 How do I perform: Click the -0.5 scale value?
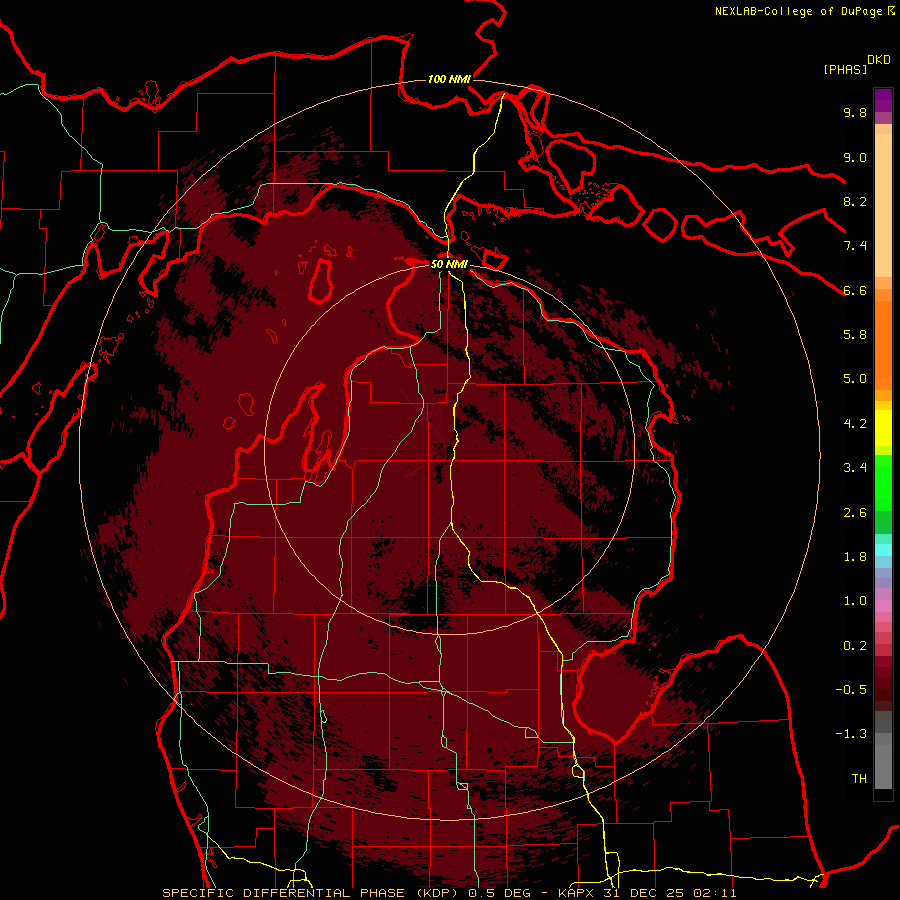click(x=851, y=690)
